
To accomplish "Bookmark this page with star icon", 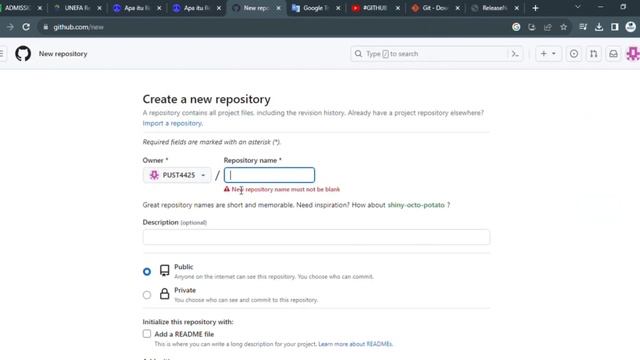I will pos(564,27).
